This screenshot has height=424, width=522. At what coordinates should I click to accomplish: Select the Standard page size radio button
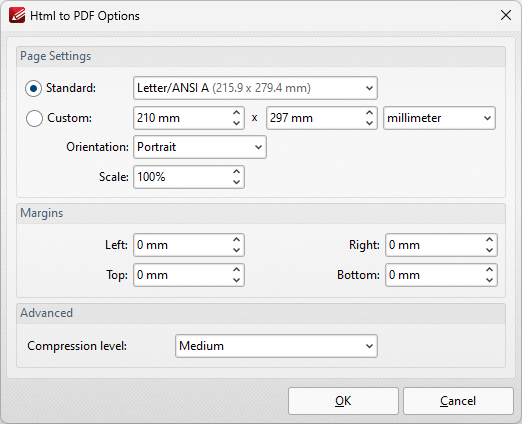(33, 88)
